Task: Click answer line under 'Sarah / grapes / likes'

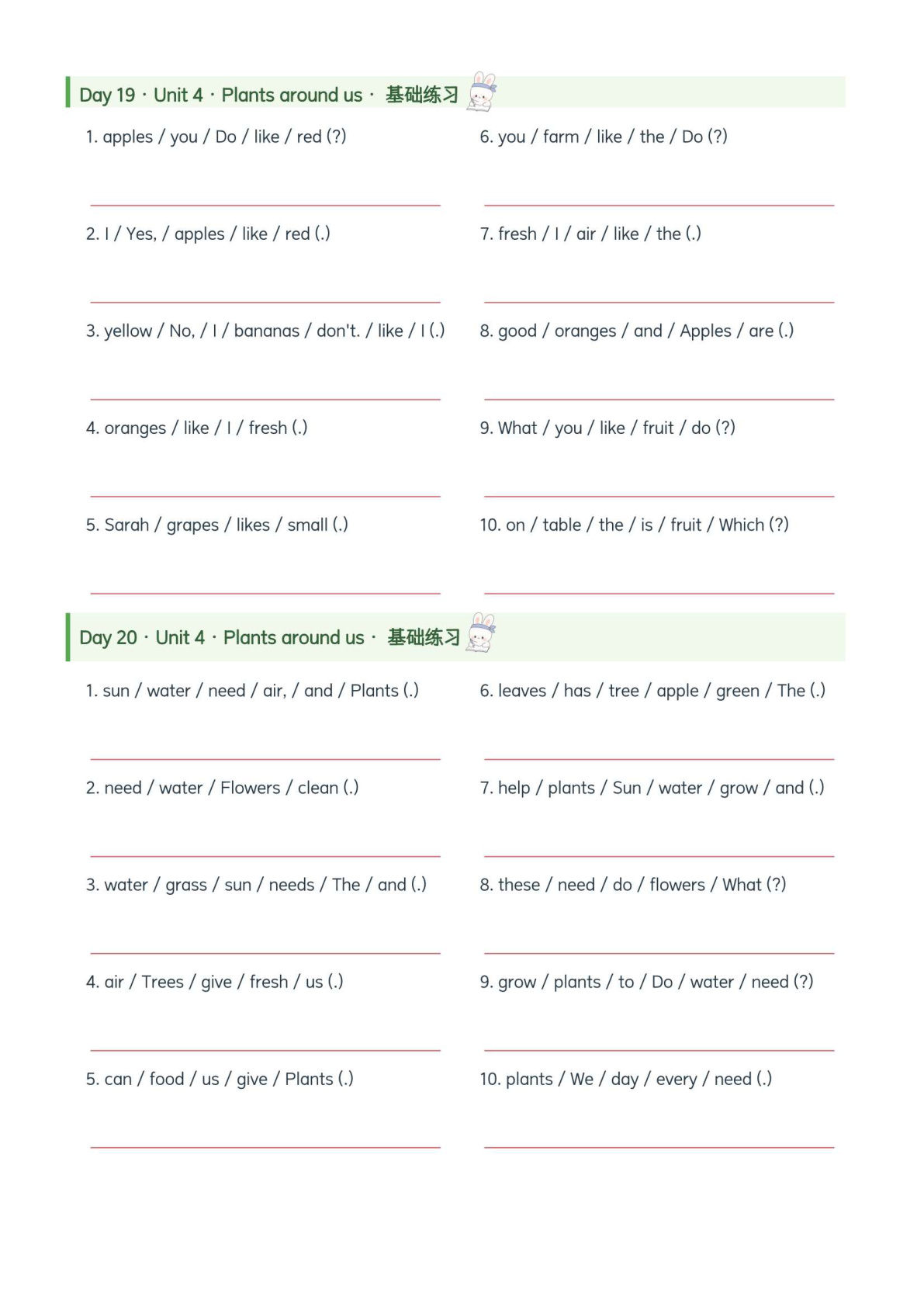Action: point(265,593)
